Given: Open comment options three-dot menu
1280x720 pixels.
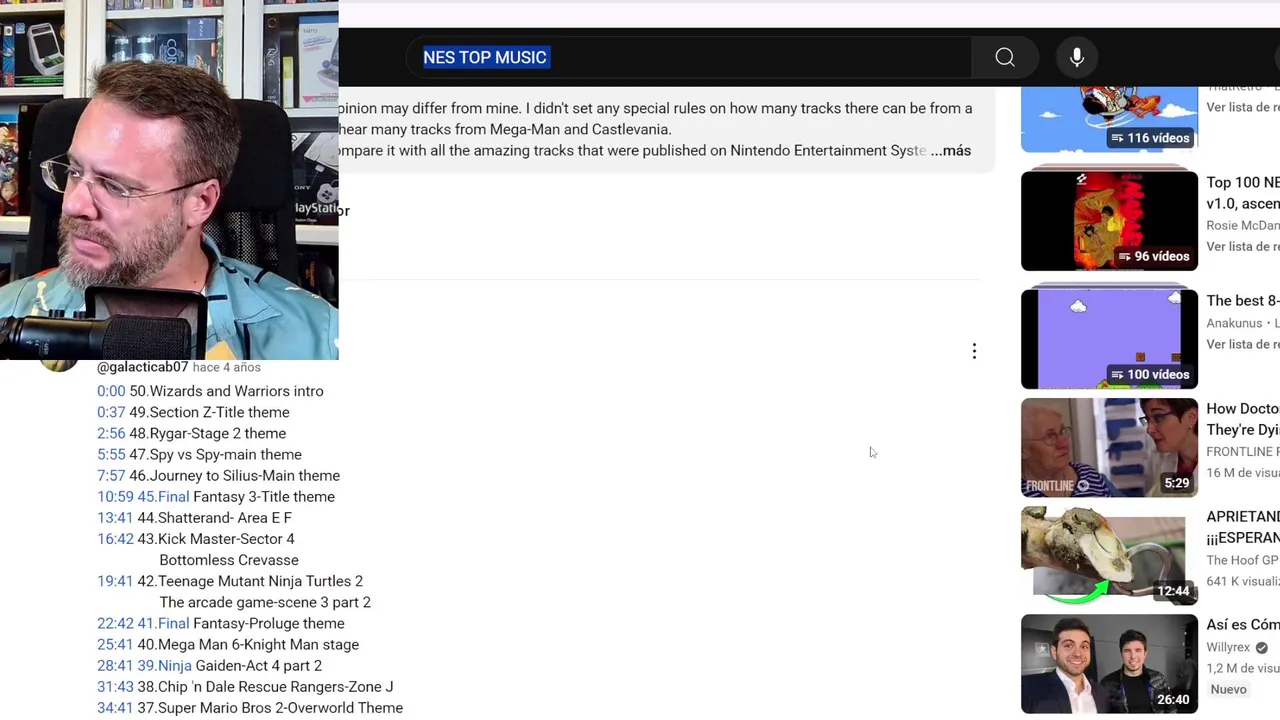Looking at the screenshot, I should click(x=974, y=351).
